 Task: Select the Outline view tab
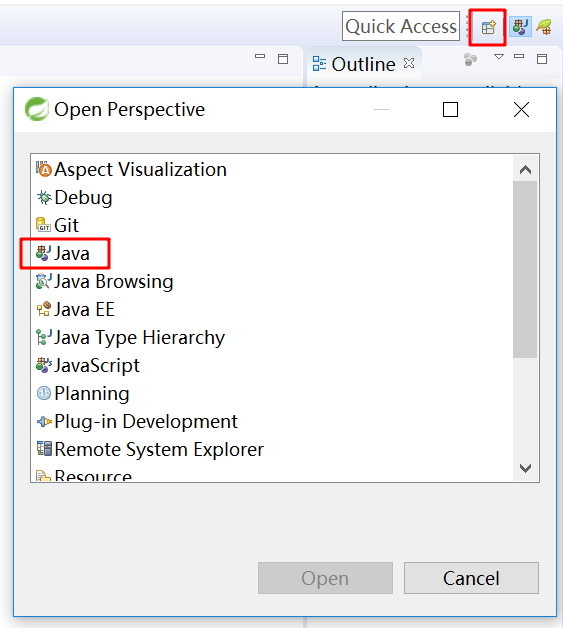[x=363, y=64]
